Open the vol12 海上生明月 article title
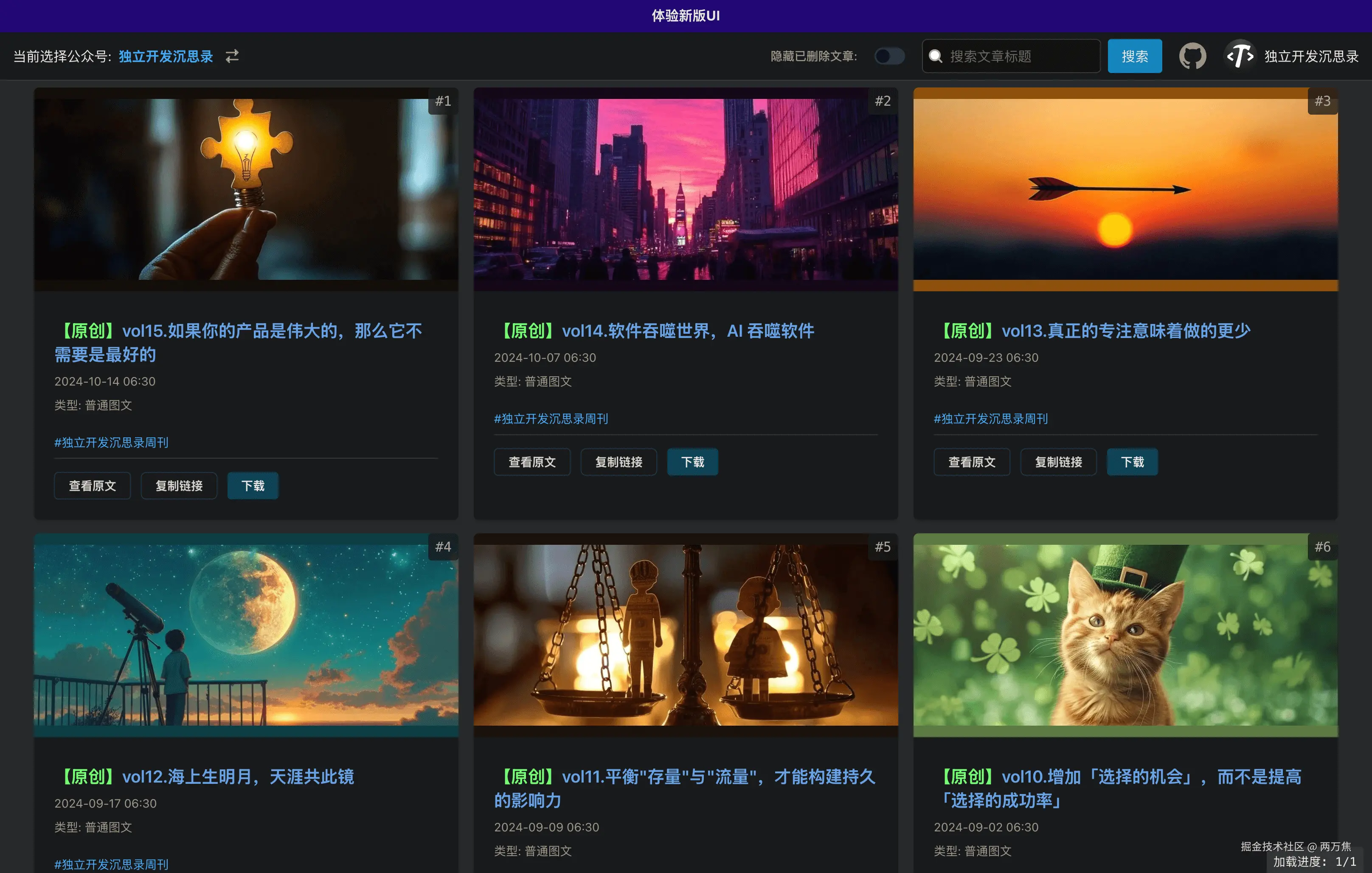The image size is (1372, 873). click(204, 777)
